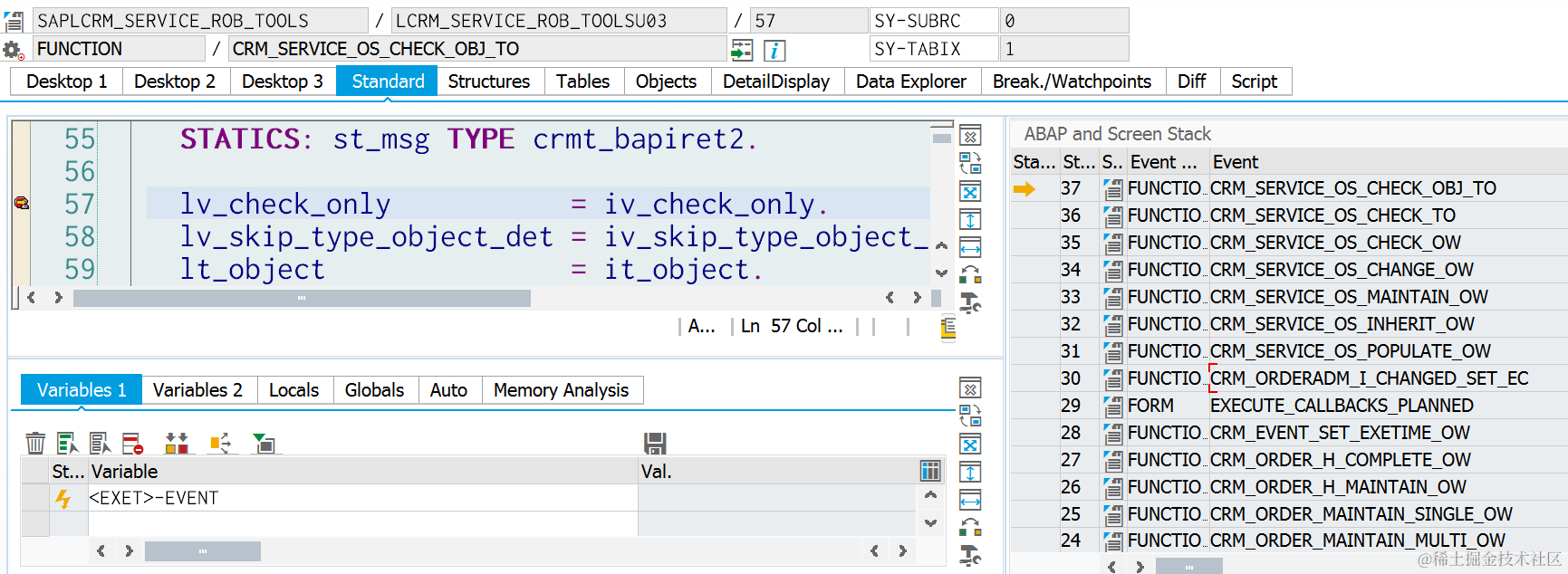Screen dimensions: 1568x574
Task: Maximize source code pane horizontally
Action: (970, 247)
